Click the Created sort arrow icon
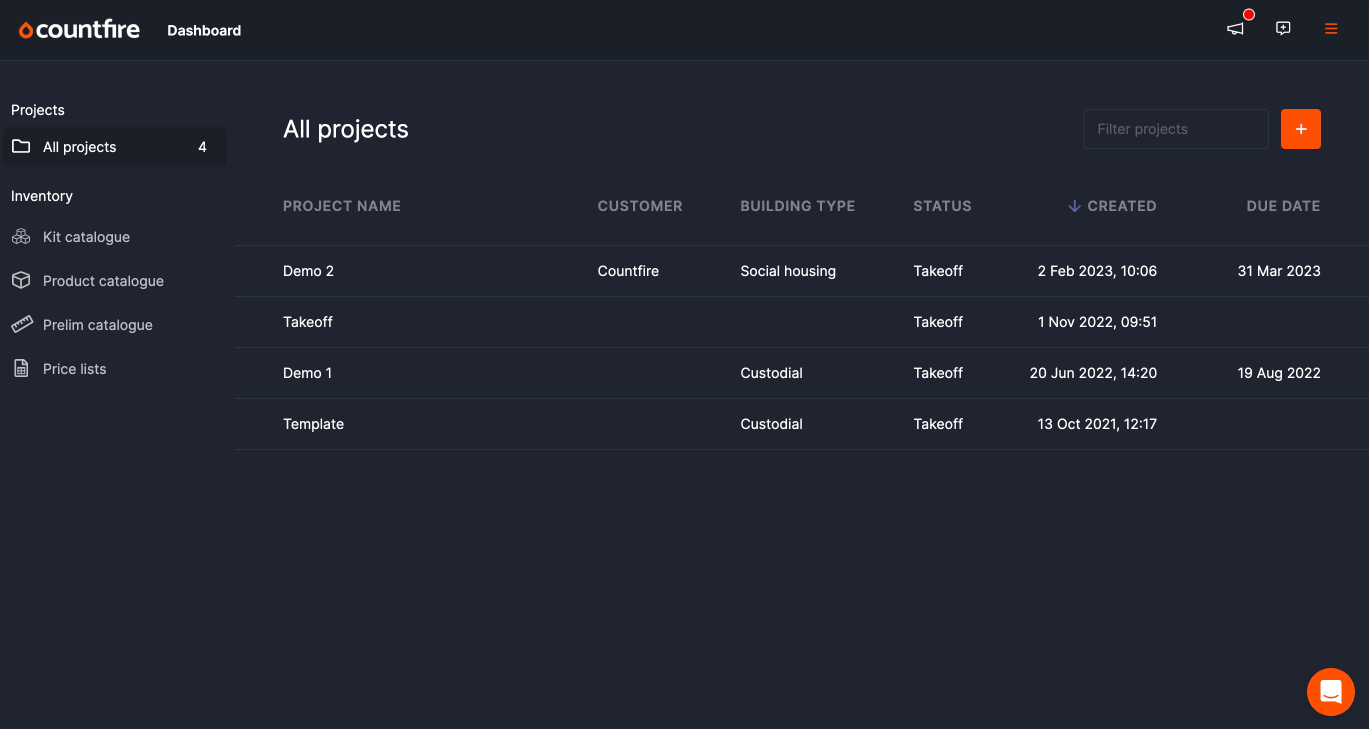 click(1075, 206)
